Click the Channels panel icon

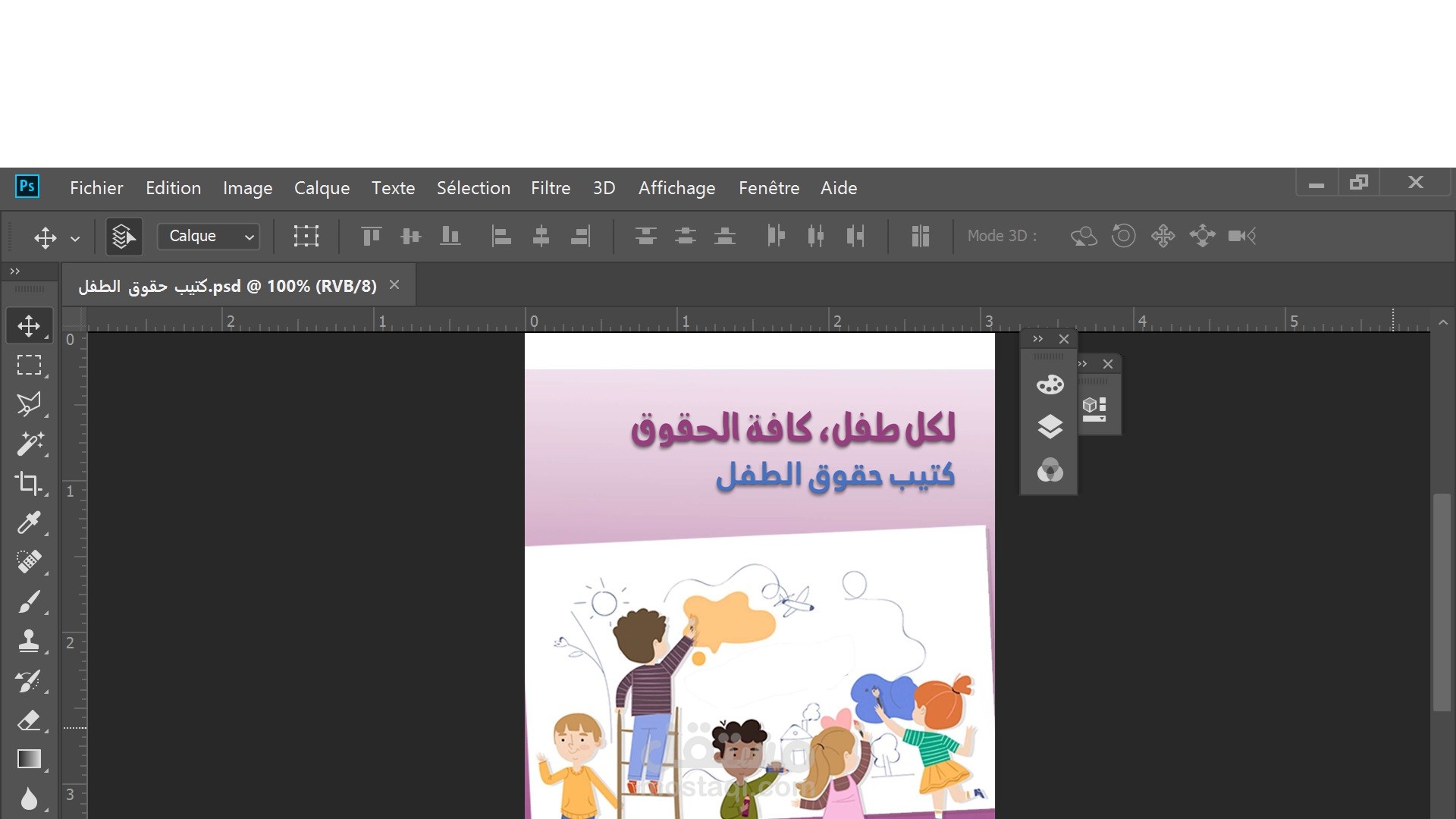tap(1050, 470)
